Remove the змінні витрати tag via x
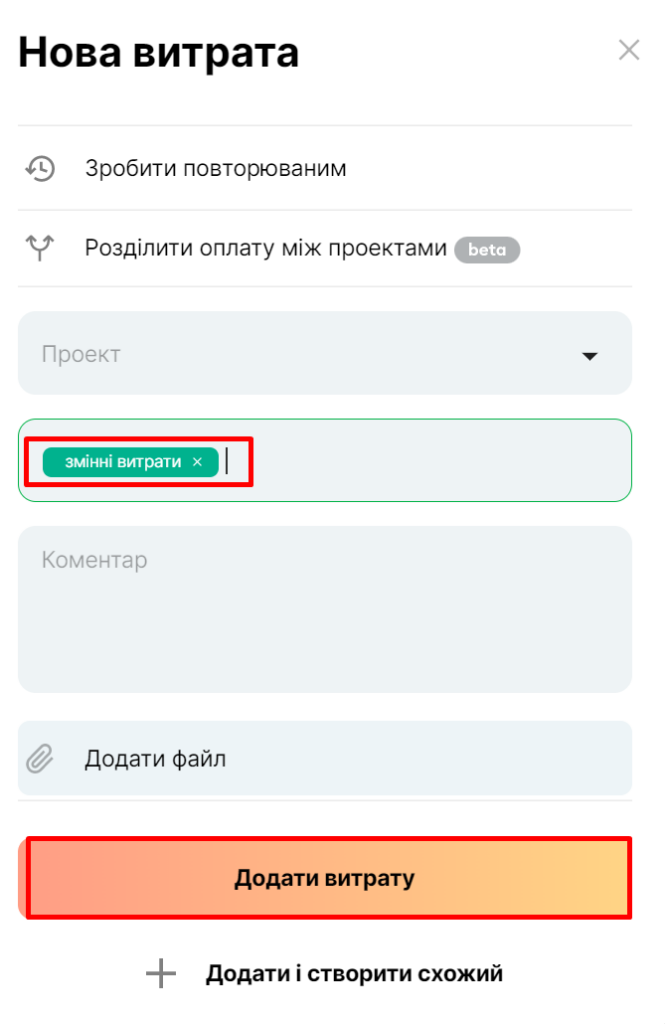The height and width of the screenshot is (1024, 665). [x=197, y=462]
